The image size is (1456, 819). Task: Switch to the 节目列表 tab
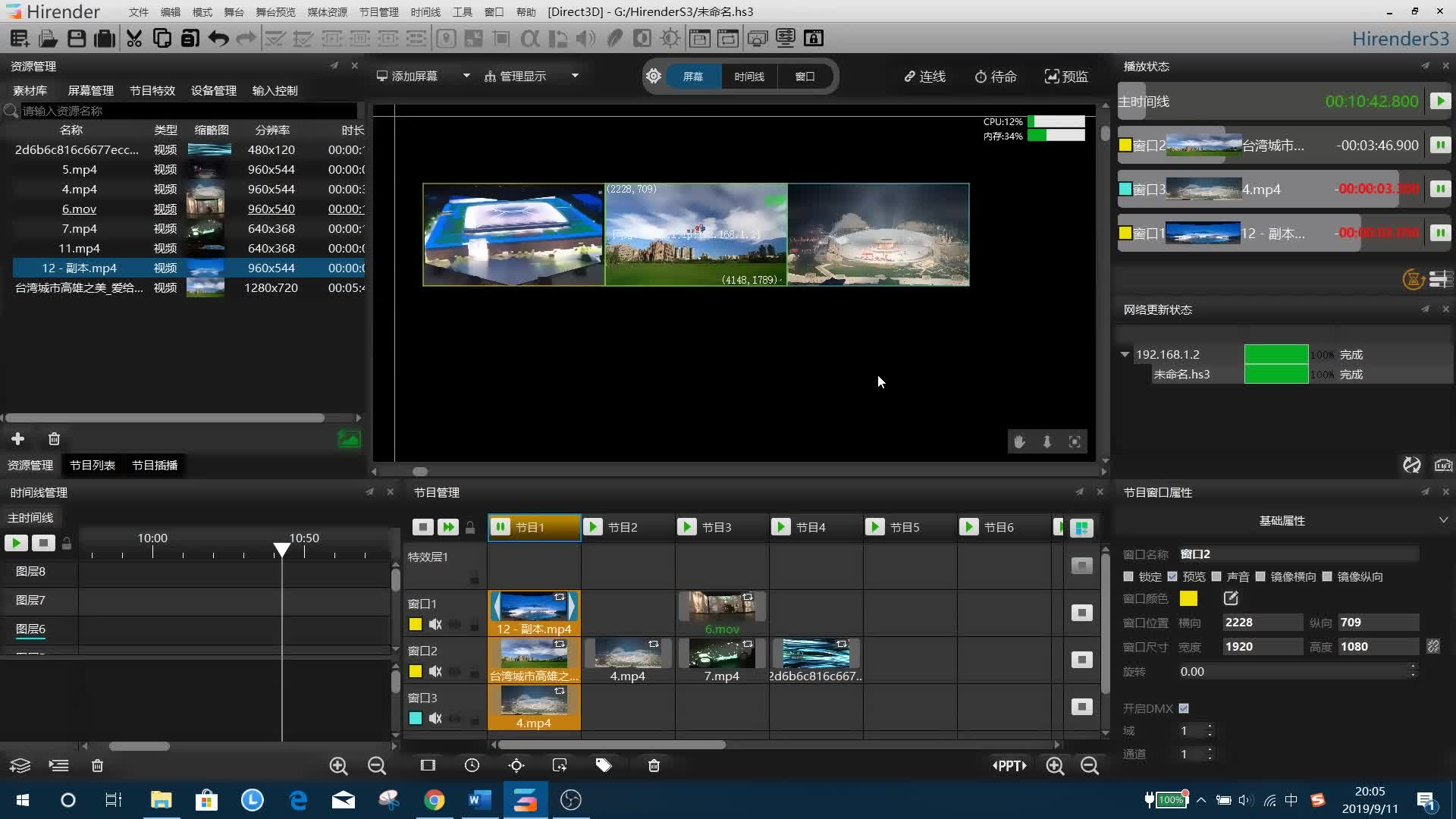pyautogui.click(x=93, y=465)
